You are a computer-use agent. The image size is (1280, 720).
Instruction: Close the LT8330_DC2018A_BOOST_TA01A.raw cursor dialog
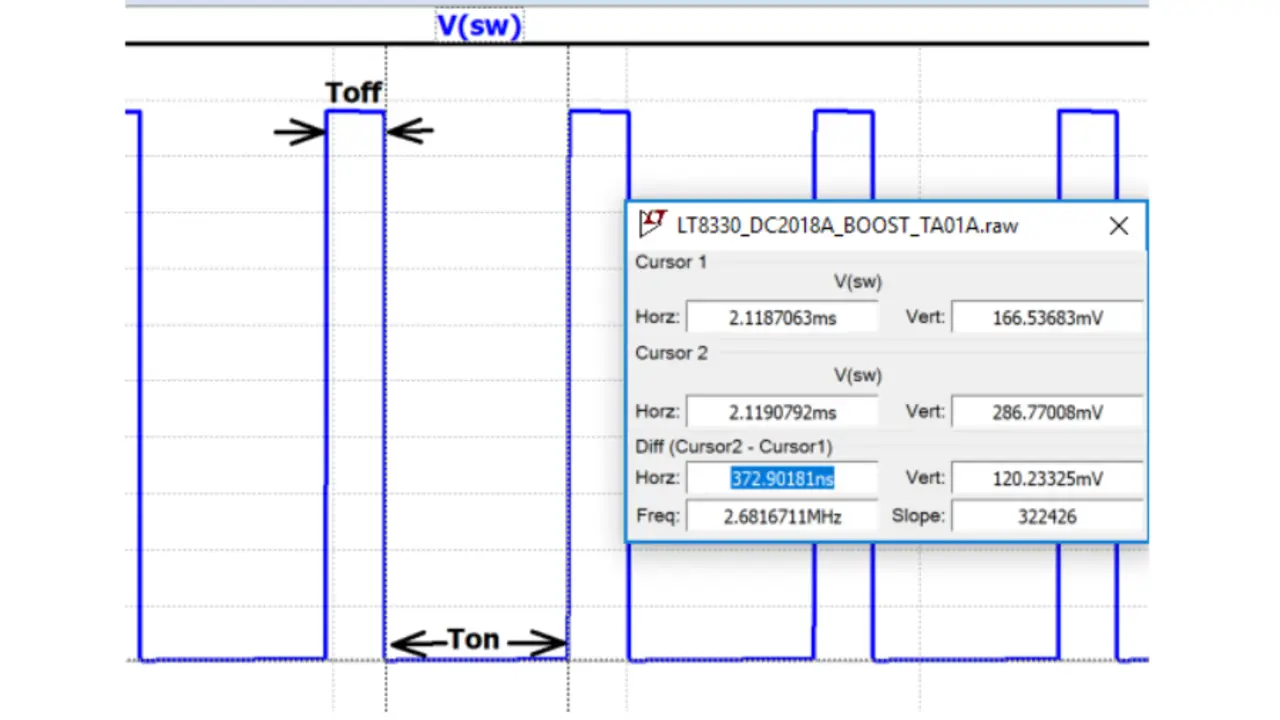point(1119,226)
